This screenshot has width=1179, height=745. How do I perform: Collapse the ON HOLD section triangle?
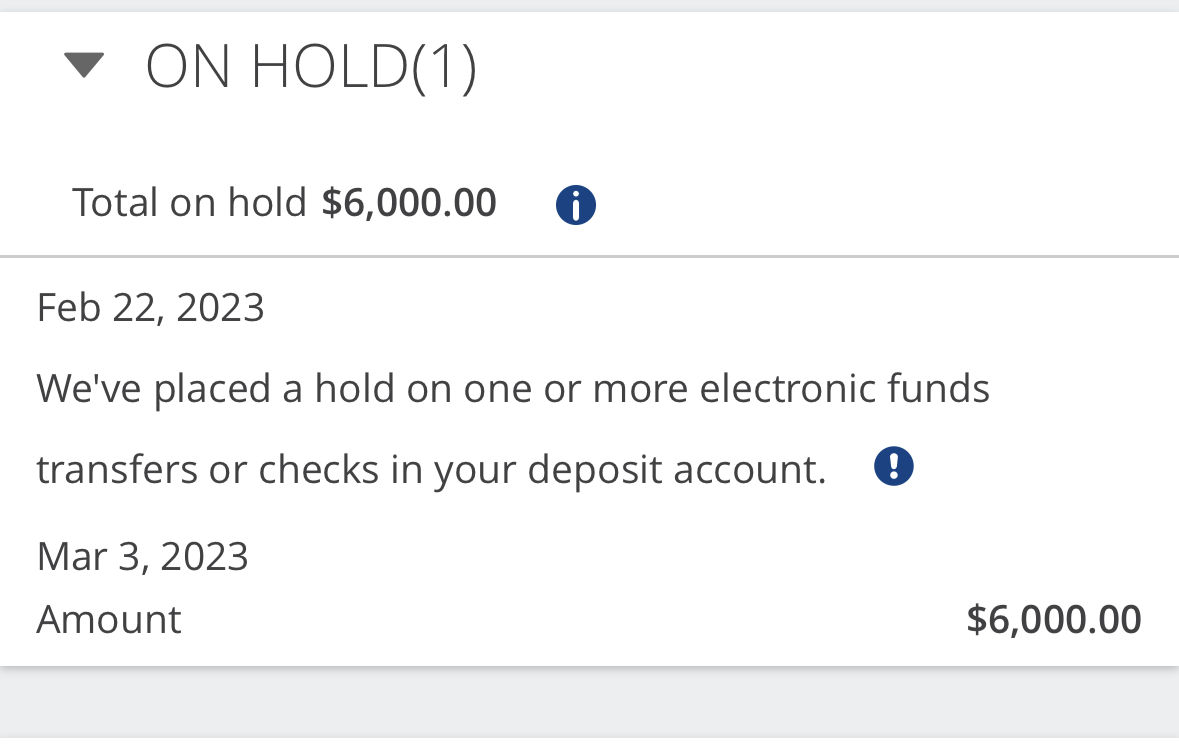pyautogui.click(x=84, y=65)
